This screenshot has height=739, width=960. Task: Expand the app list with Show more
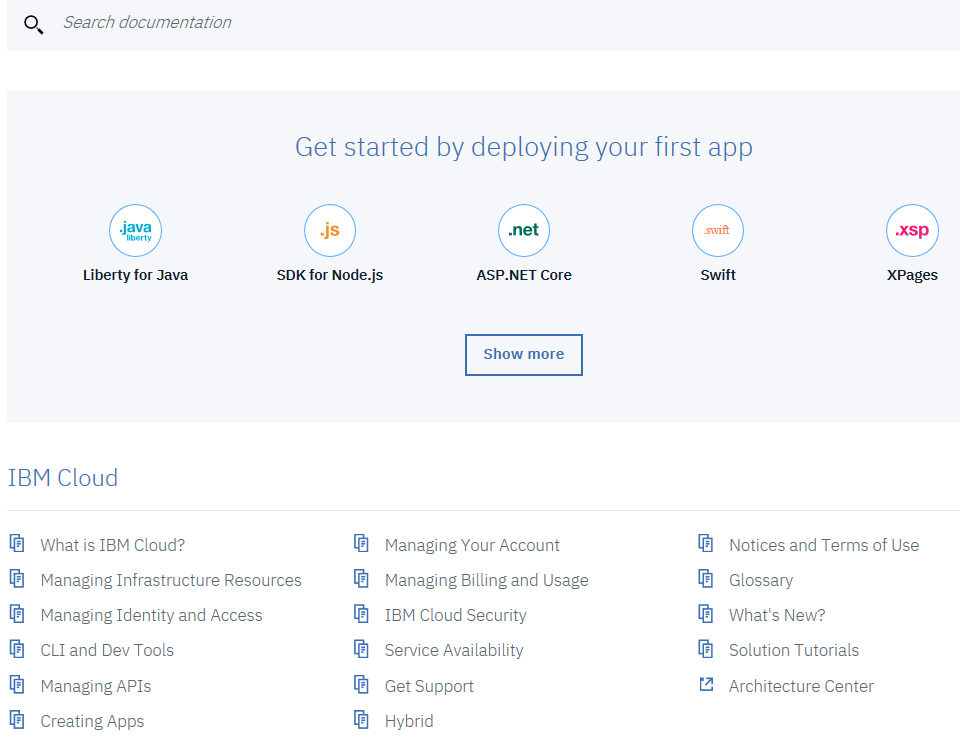click(523, 354)
